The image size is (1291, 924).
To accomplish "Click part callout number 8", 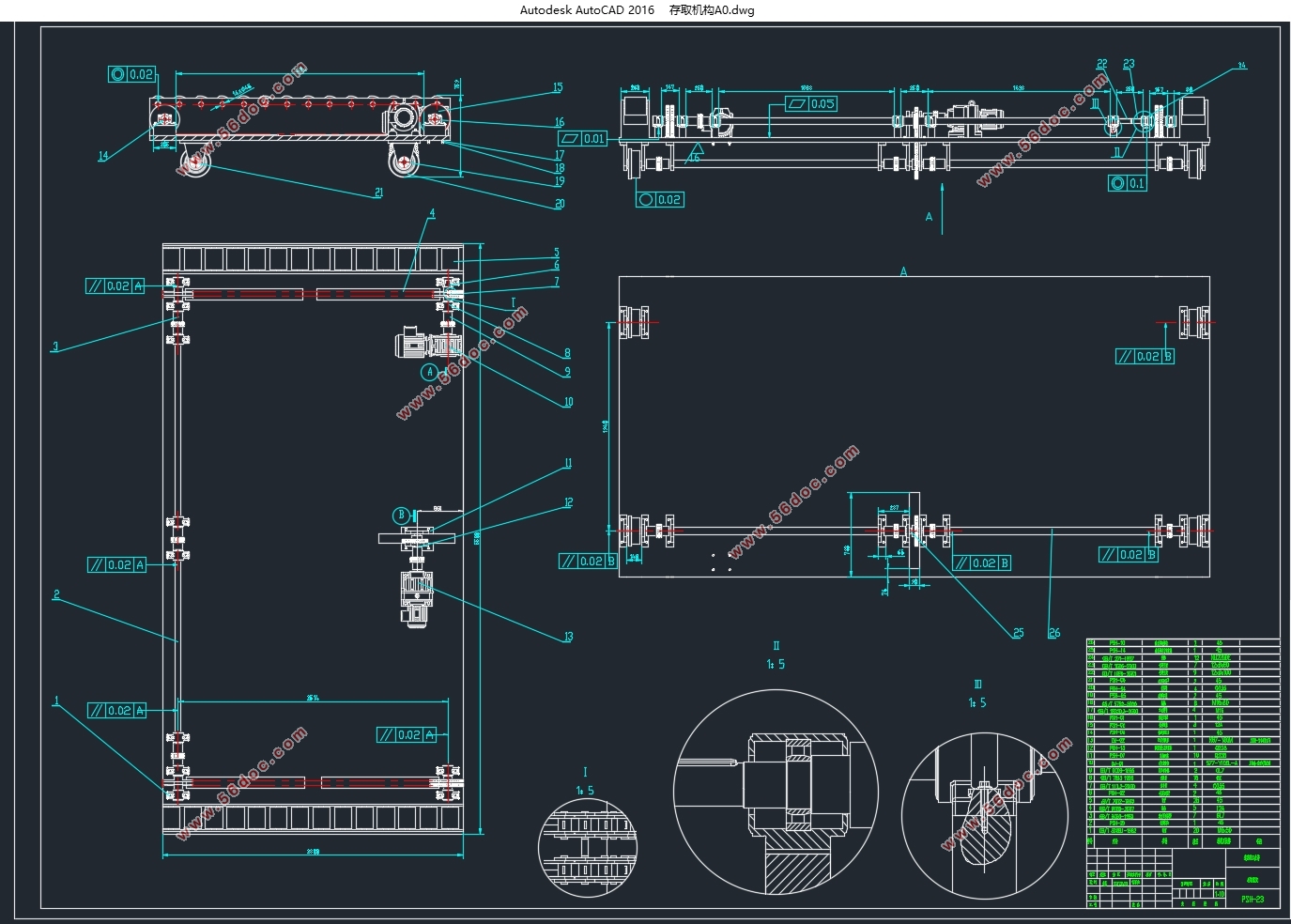I will pos(567,353).
